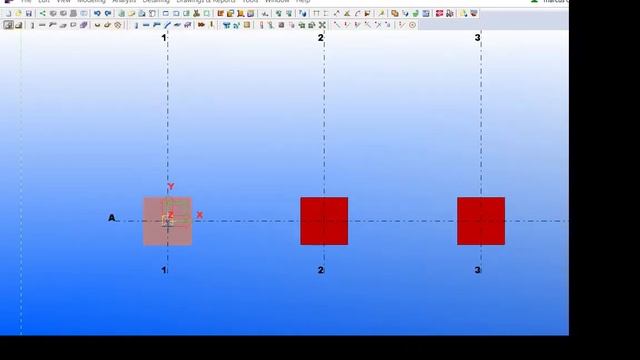Click the bottom grid label 3

[477, 270]
